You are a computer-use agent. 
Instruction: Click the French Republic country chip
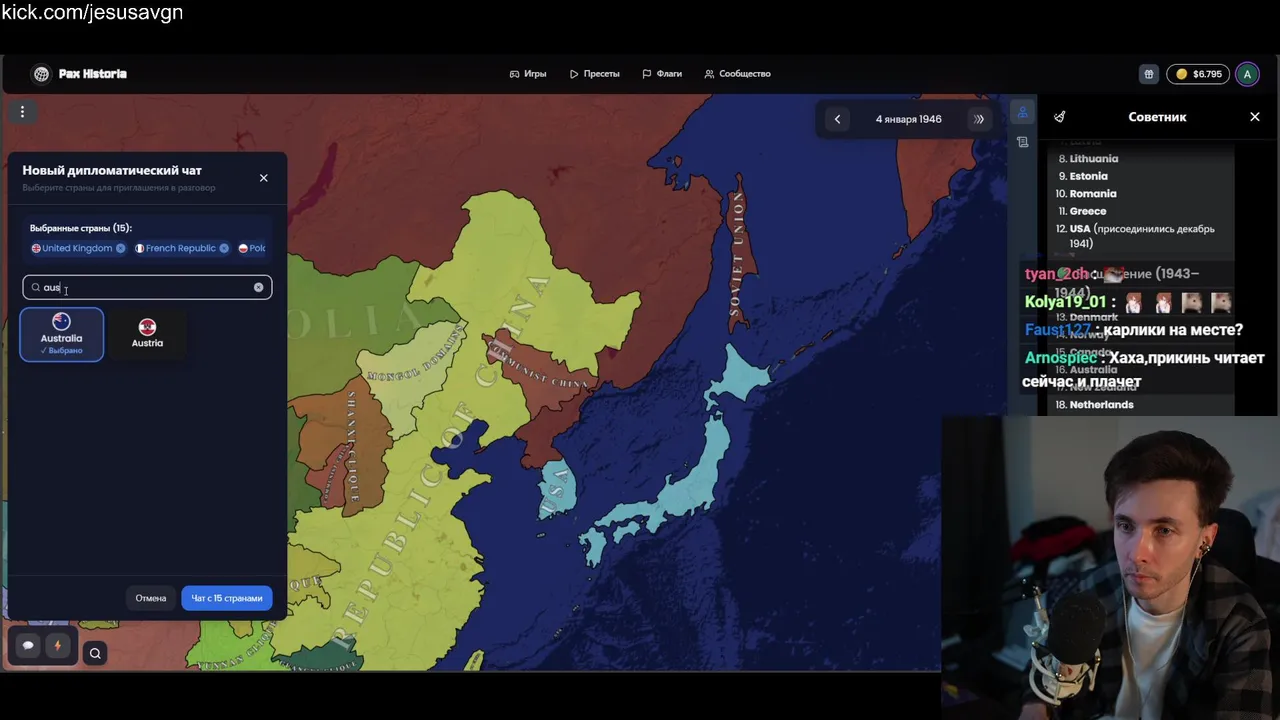point(181,248)
